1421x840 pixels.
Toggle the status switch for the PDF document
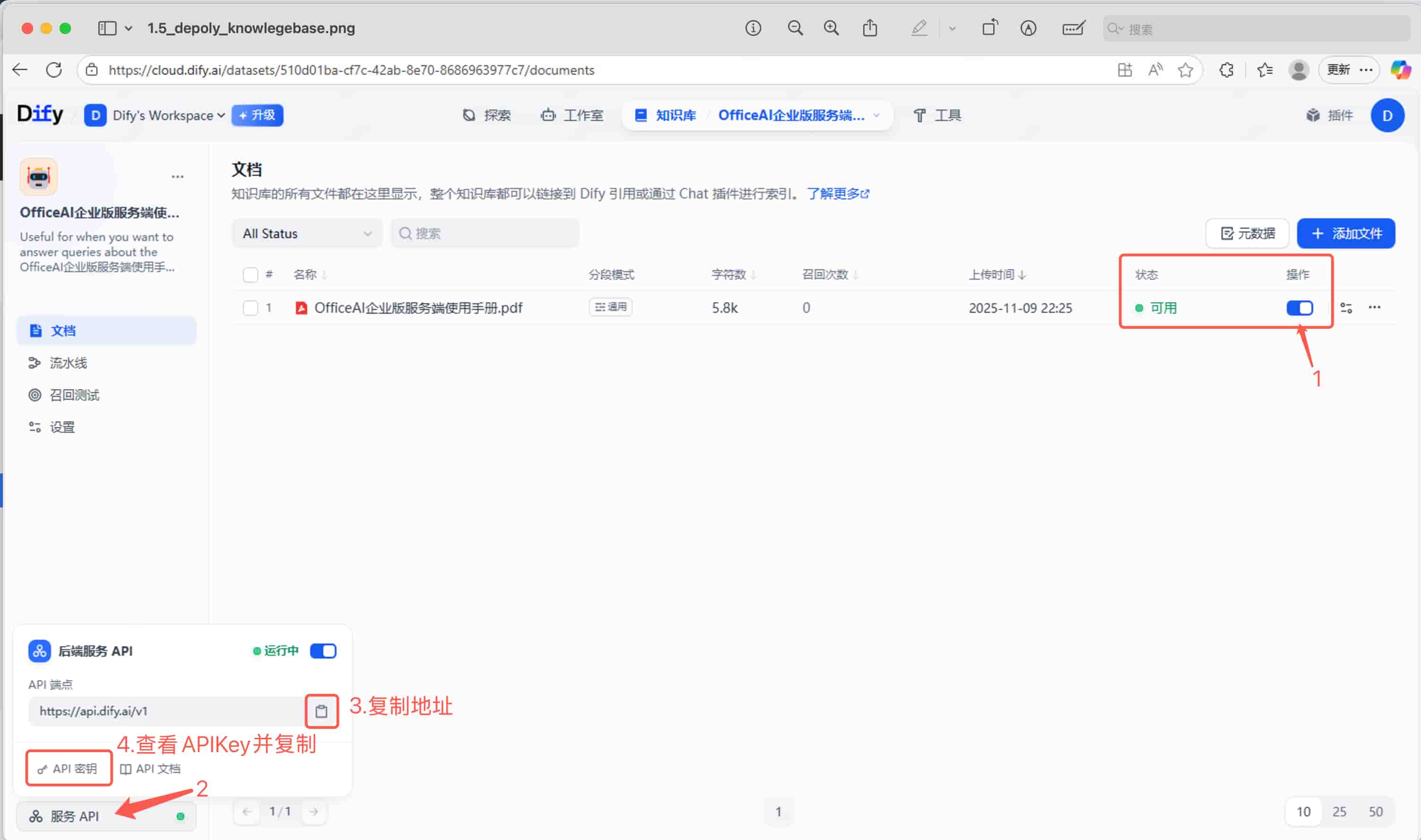click(x=1299, y=308)
